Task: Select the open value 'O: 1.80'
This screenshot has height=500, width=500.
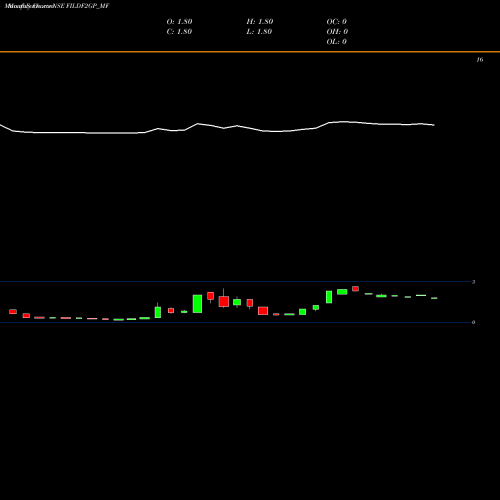Action: pyautogui.click(x=179, y=22)
